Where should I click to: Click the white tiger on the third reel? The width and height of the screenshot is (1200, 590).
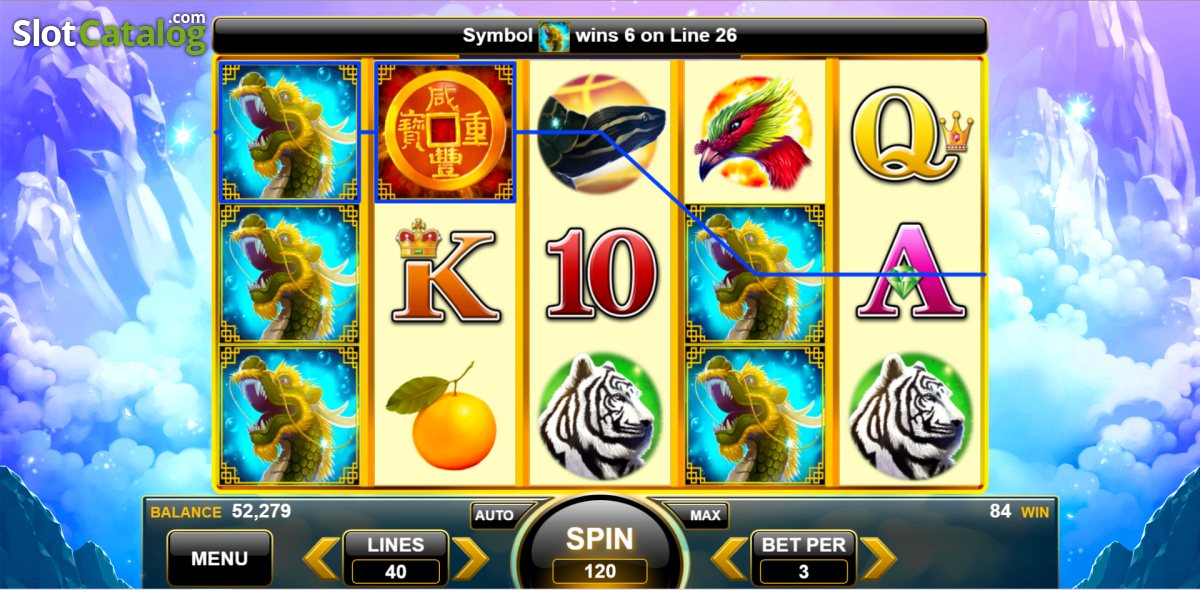pos(600,417)
